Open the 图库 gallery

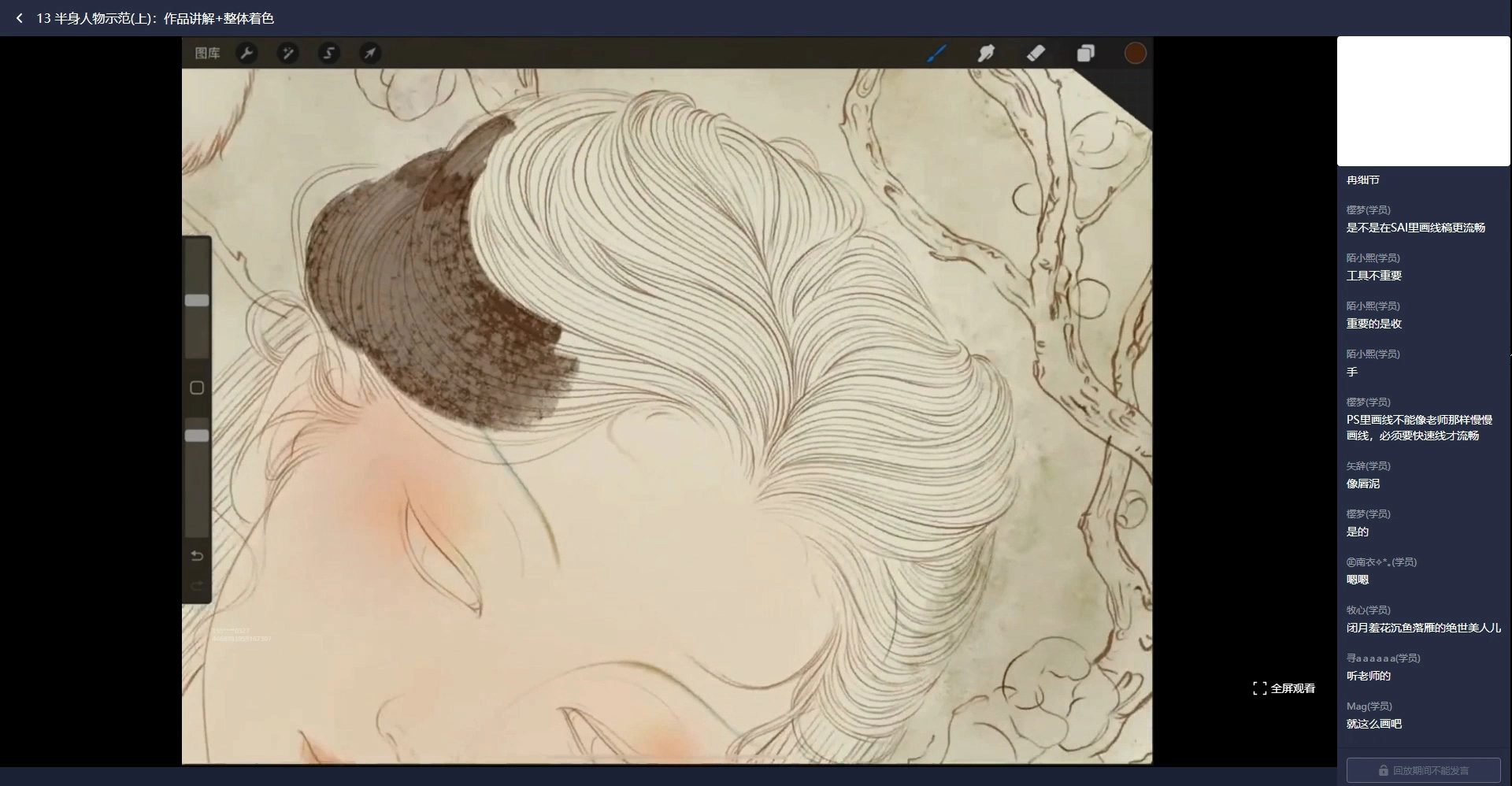click(x=207, y=53)
